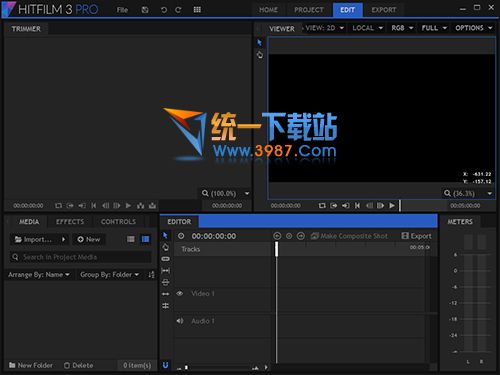
Task: Open the LOCAL dropdown in Viewer
Action: 368,28
